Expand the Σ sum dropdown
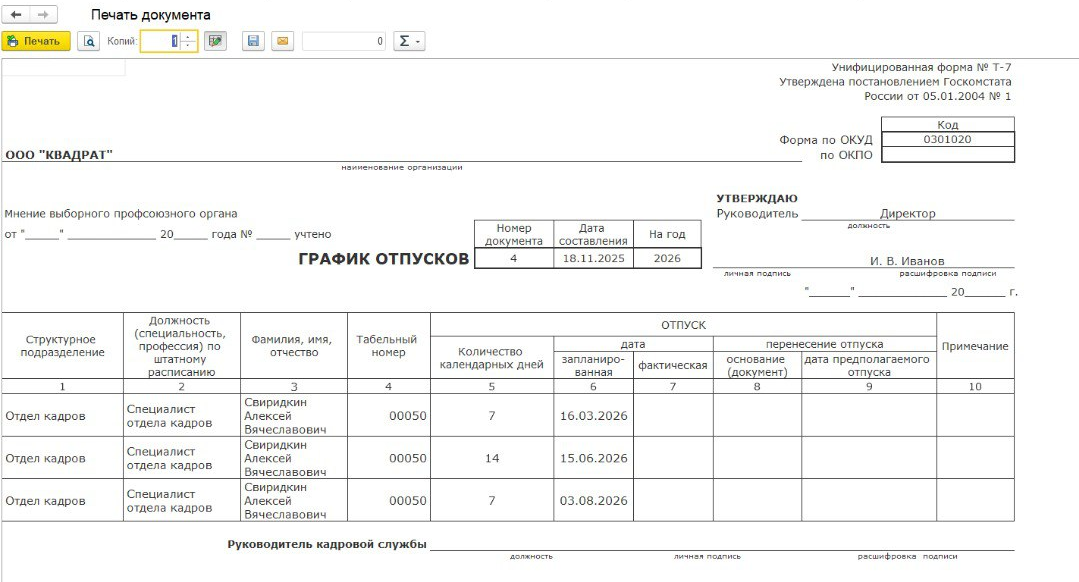1079x582 pixels. tap(410, 41)
